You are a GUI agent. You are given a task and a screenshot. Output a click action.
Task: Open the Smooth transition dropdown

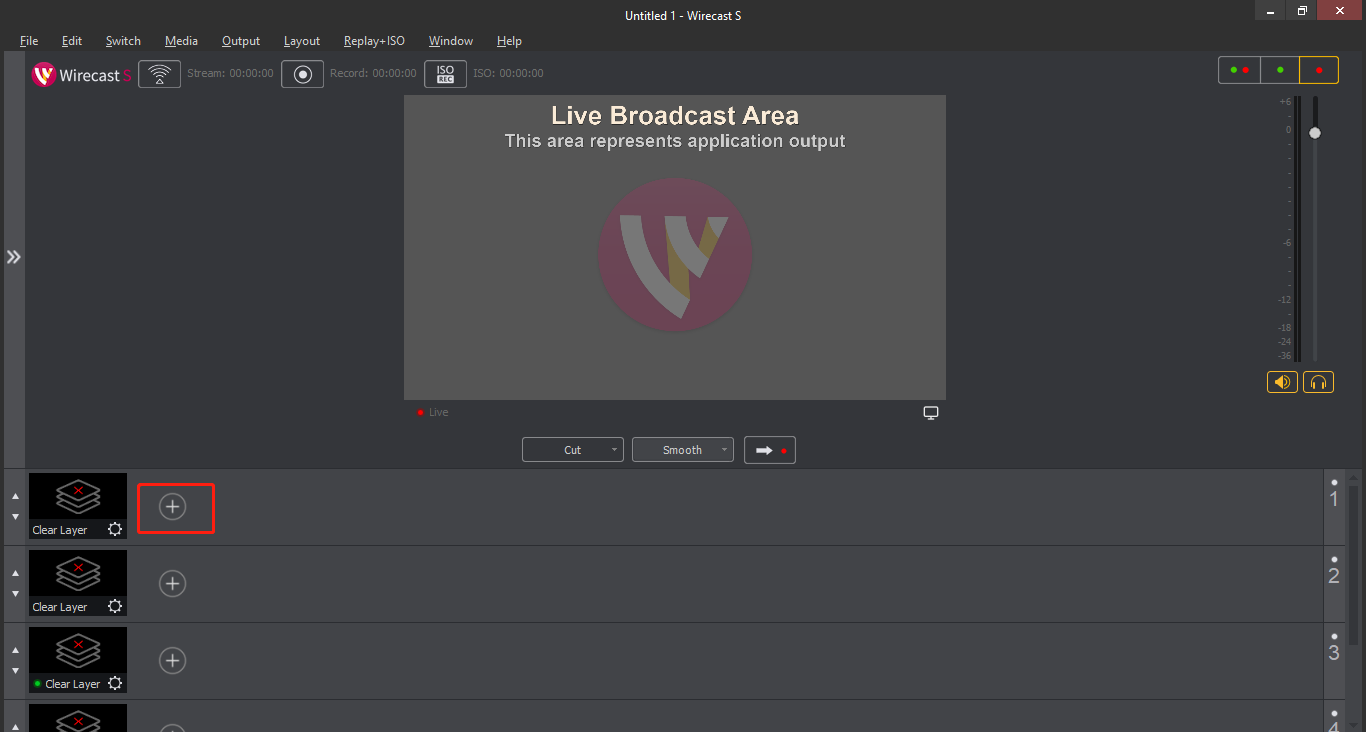click(x=683, y=450)
